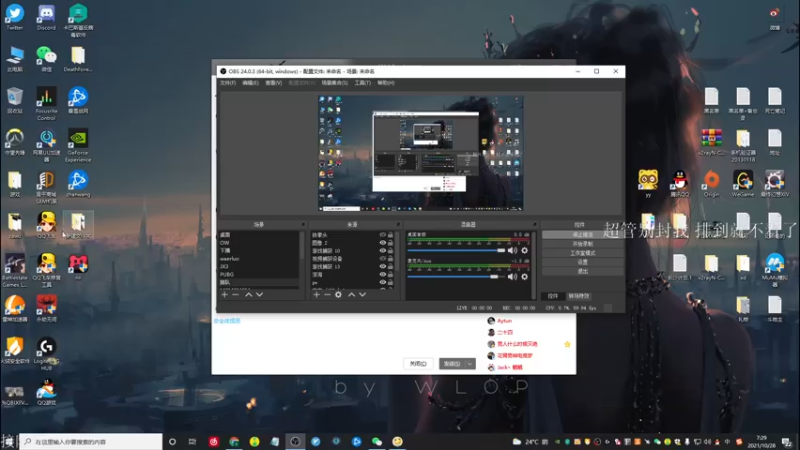Click 设置 button in OBS controls
This screenshot has width=800, height=450.
point(582,262)
